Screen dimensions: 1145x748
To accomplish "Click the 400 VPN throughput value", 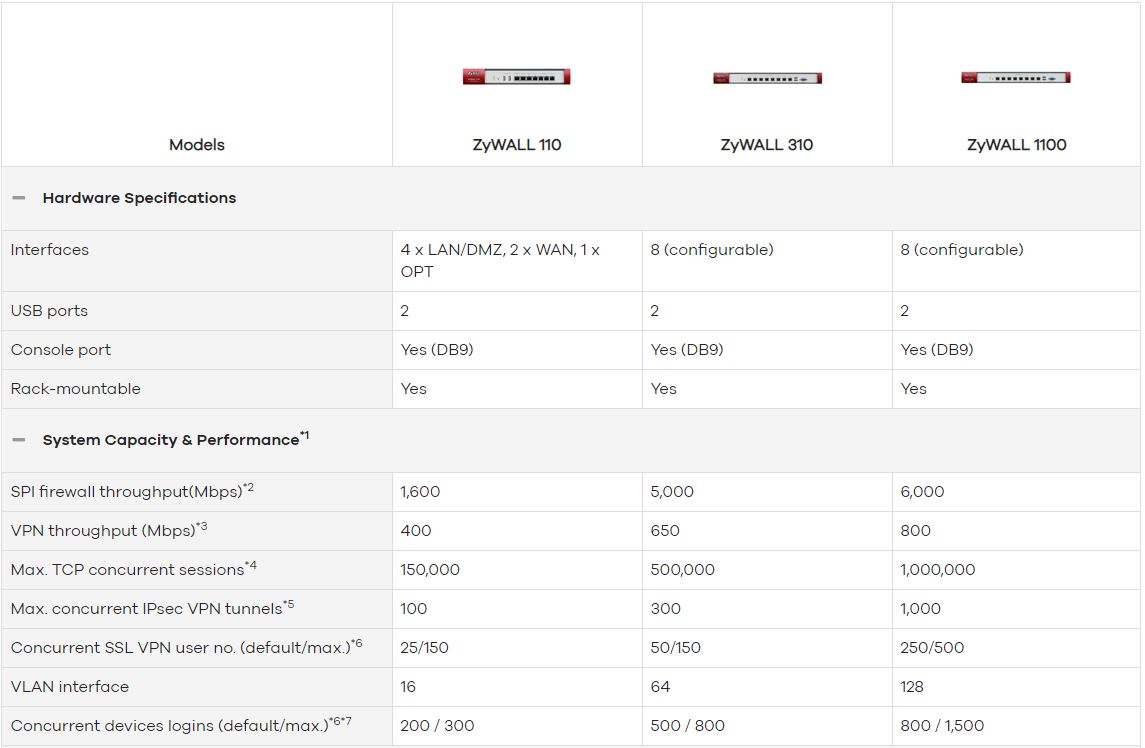I will [416, 530].
